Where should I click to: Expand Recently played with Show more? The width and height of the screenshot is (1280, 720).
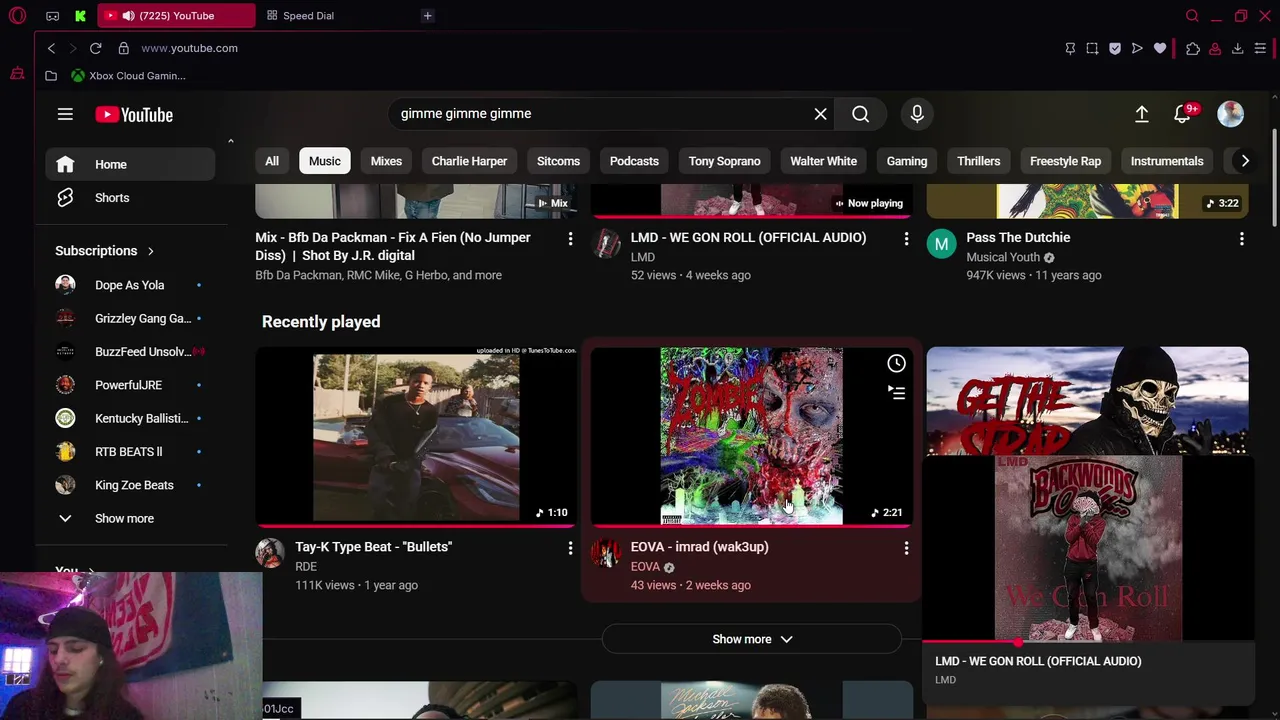pyautogui.click(x=751, y=639)
